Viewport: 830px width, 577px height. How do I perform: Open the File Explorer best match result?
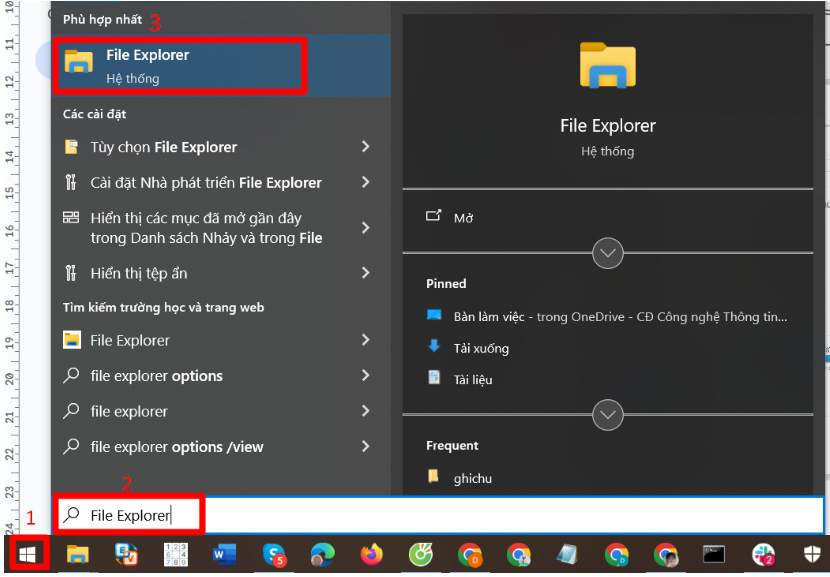point(221,66)
